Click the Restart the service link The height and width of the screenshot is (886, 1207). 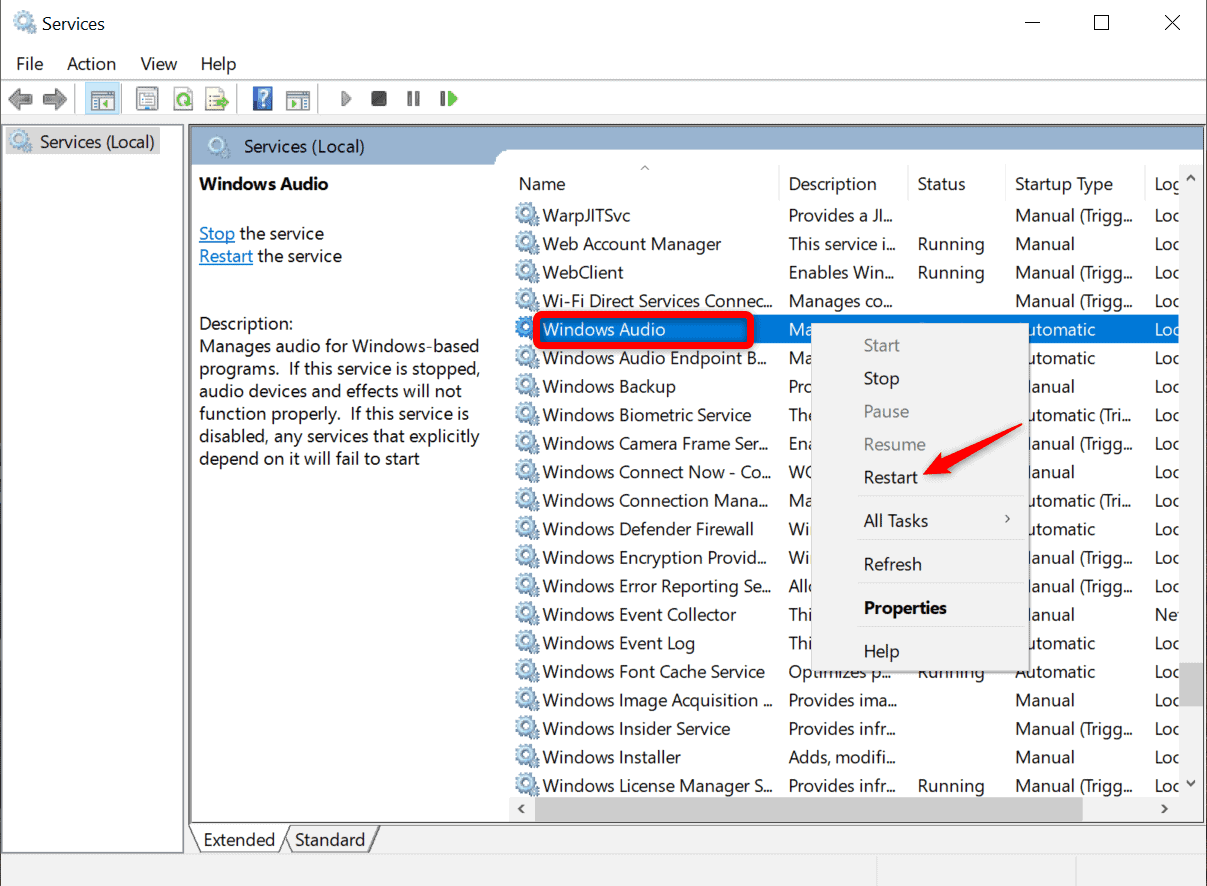tap(226, 256)
